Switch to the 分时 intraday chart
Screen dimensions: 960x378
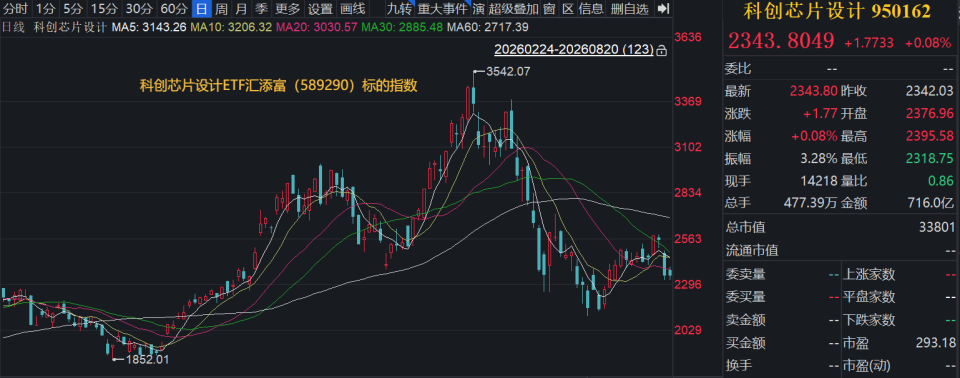[x=15, y=9]
